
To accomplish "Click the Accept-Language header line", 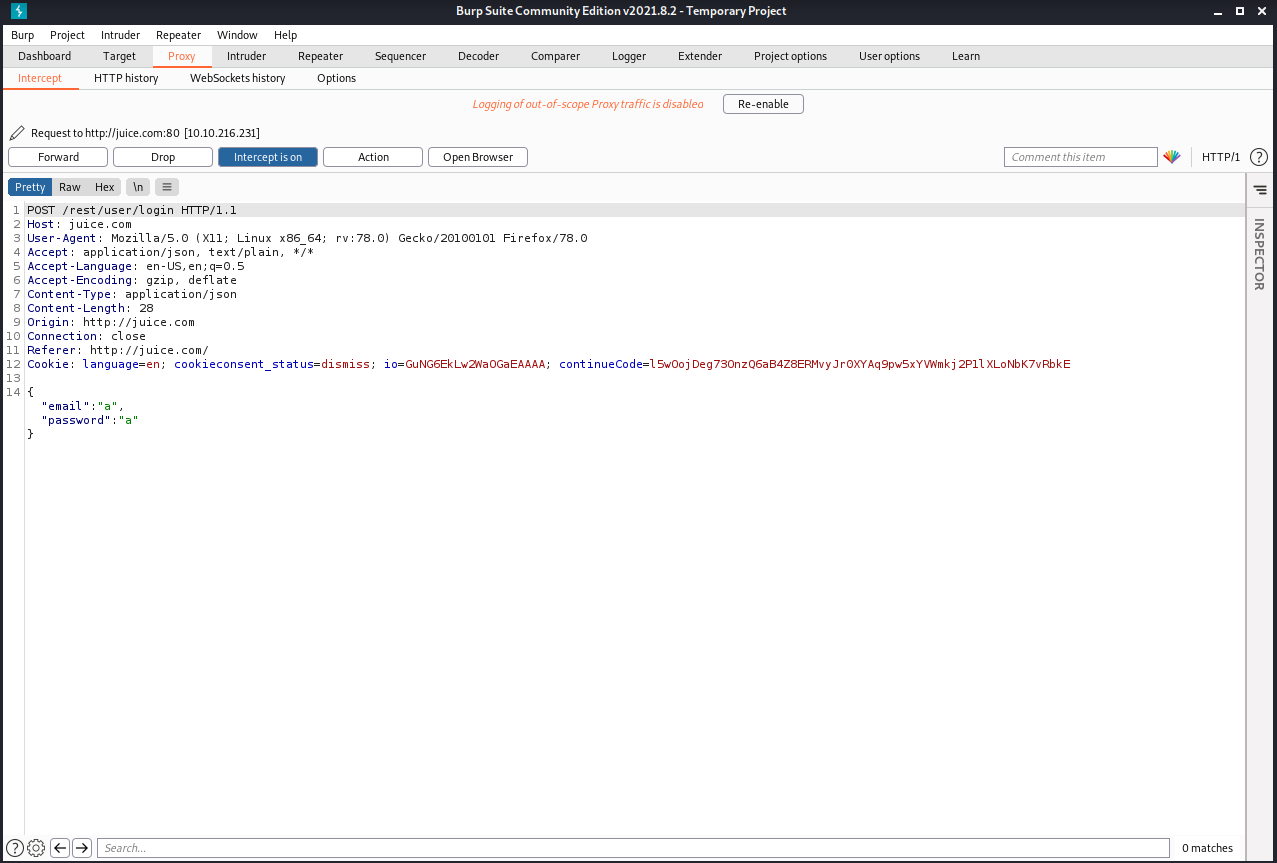I will click(136, 266).
